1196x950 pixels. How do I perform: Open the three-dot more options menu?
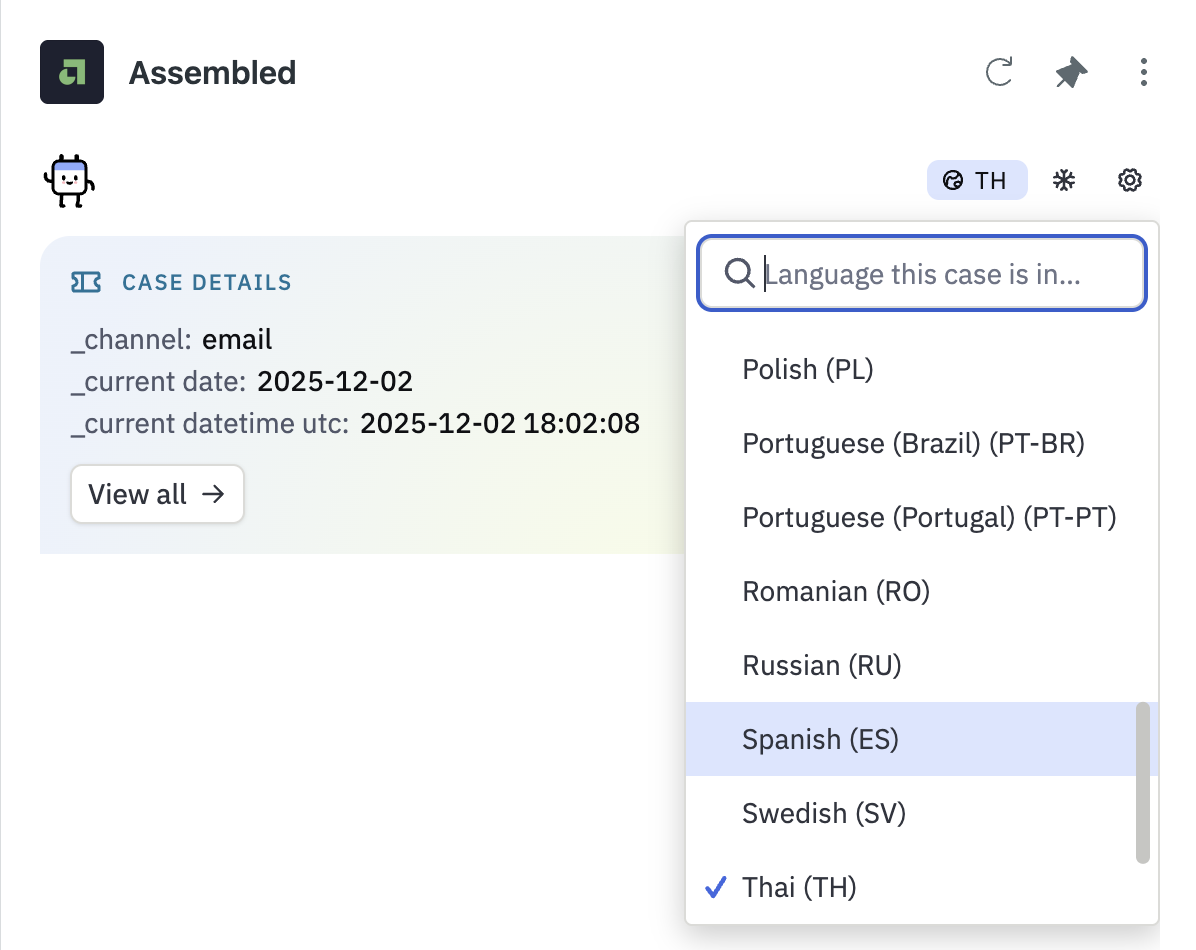click(x=1143, y=72)
